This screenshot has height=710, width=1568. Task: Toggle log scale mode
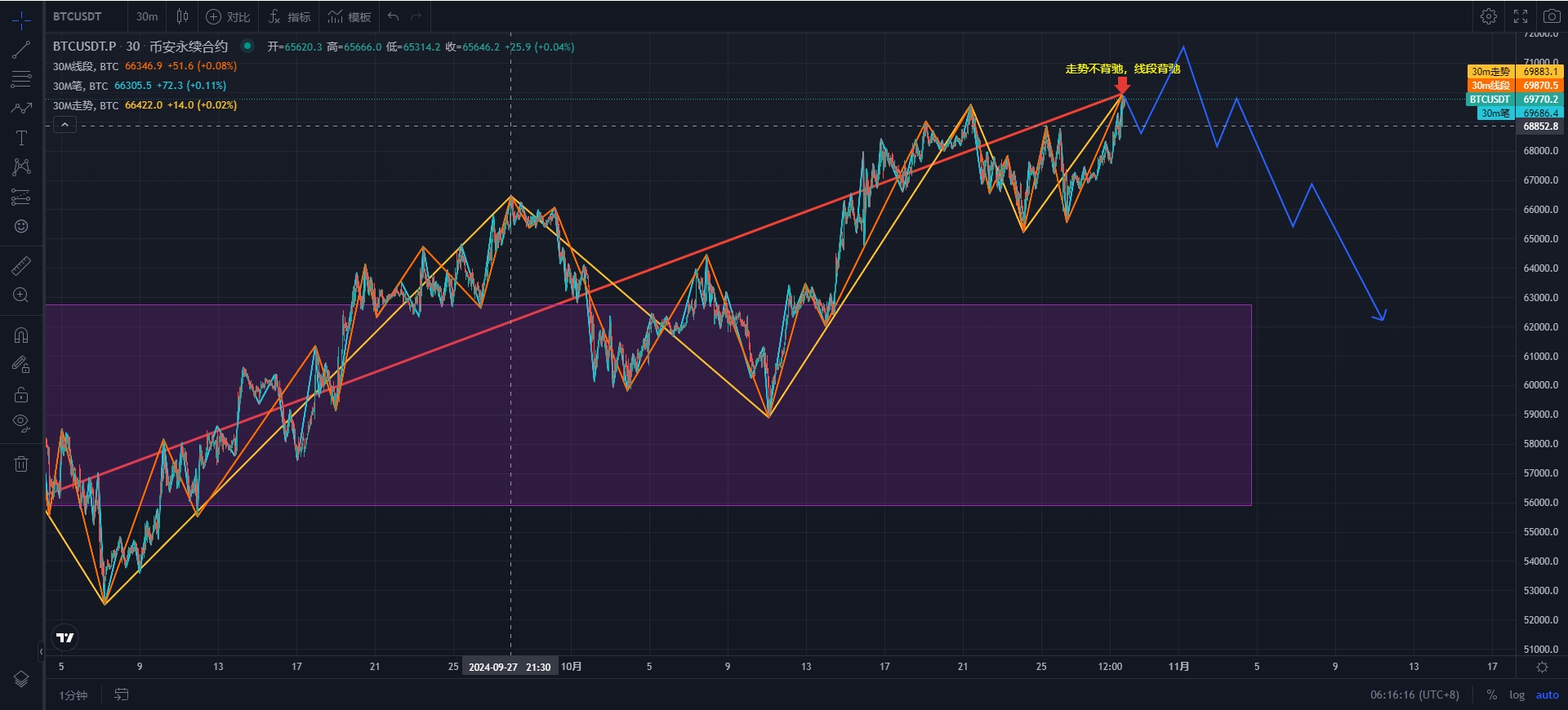(1517, 695)
